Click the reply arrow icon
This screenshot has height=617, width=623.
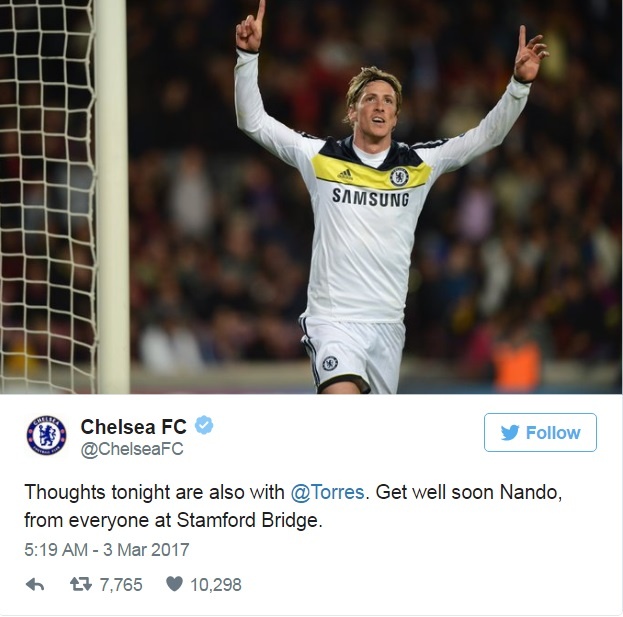pos(35,585)
